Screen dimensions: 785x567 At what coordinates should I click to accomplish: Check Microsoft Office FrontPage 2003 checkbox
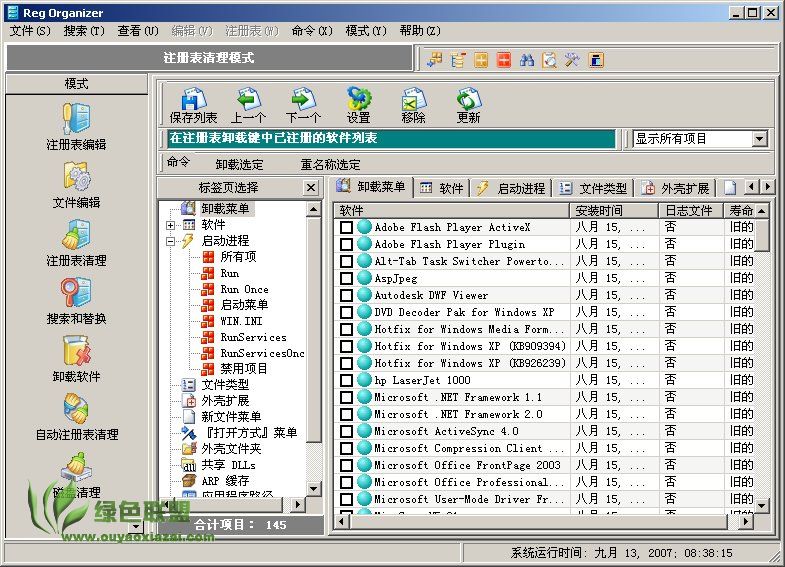click(346, 465)
